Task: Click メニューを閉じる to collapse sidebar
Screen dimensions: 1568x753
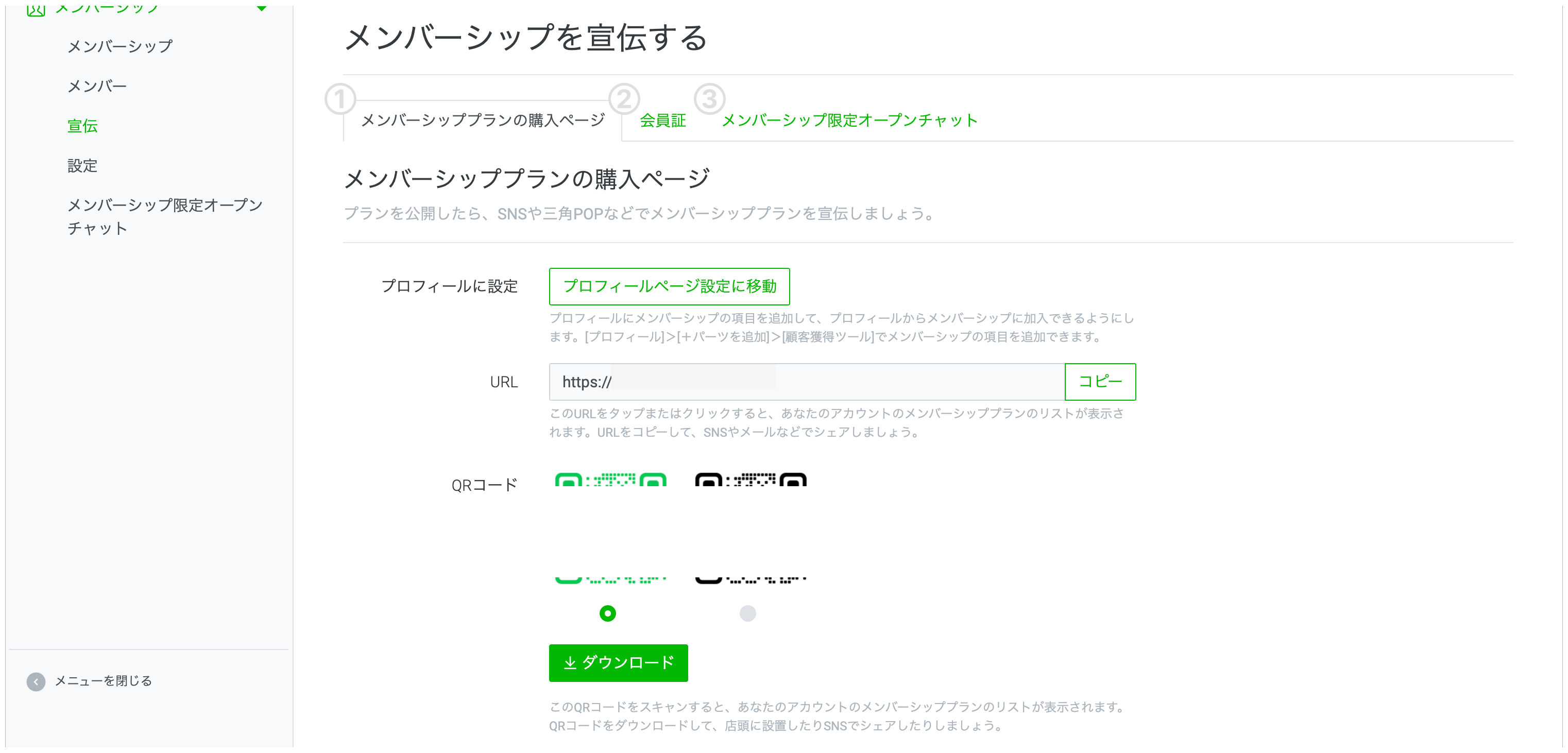Action: [103, 680]
